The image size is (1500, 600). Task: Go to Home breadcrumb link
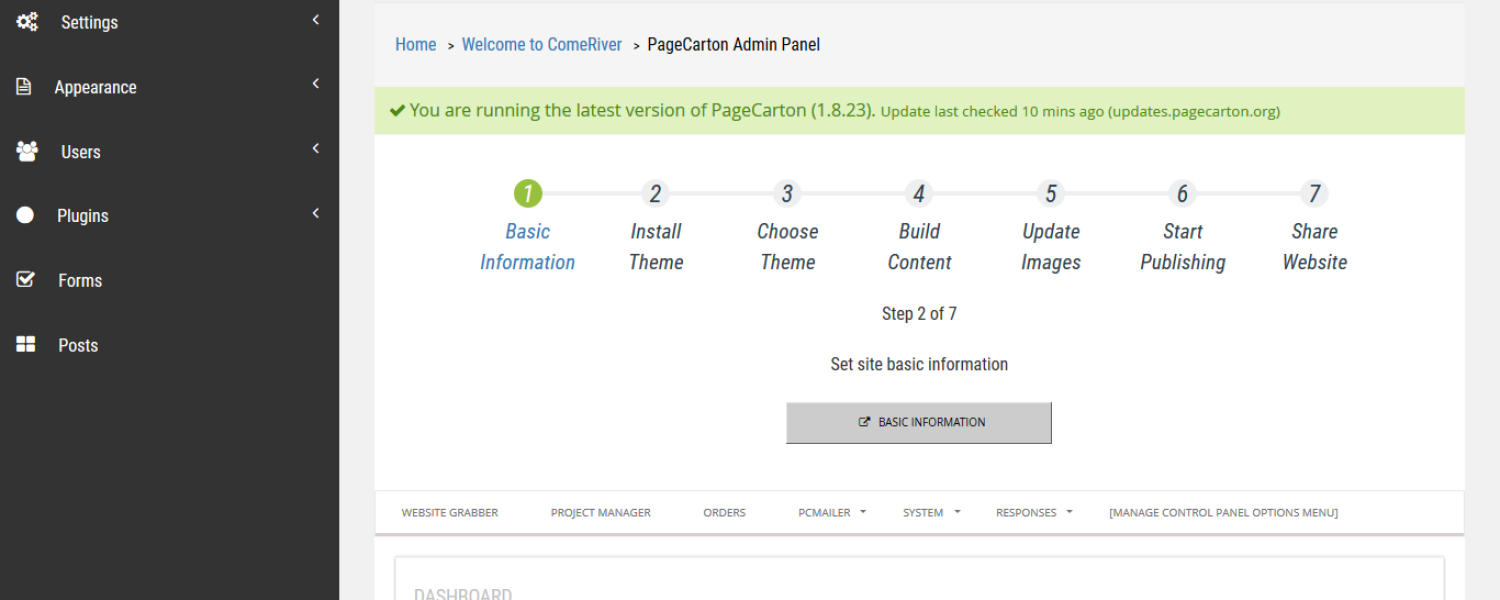click(416, 44)
